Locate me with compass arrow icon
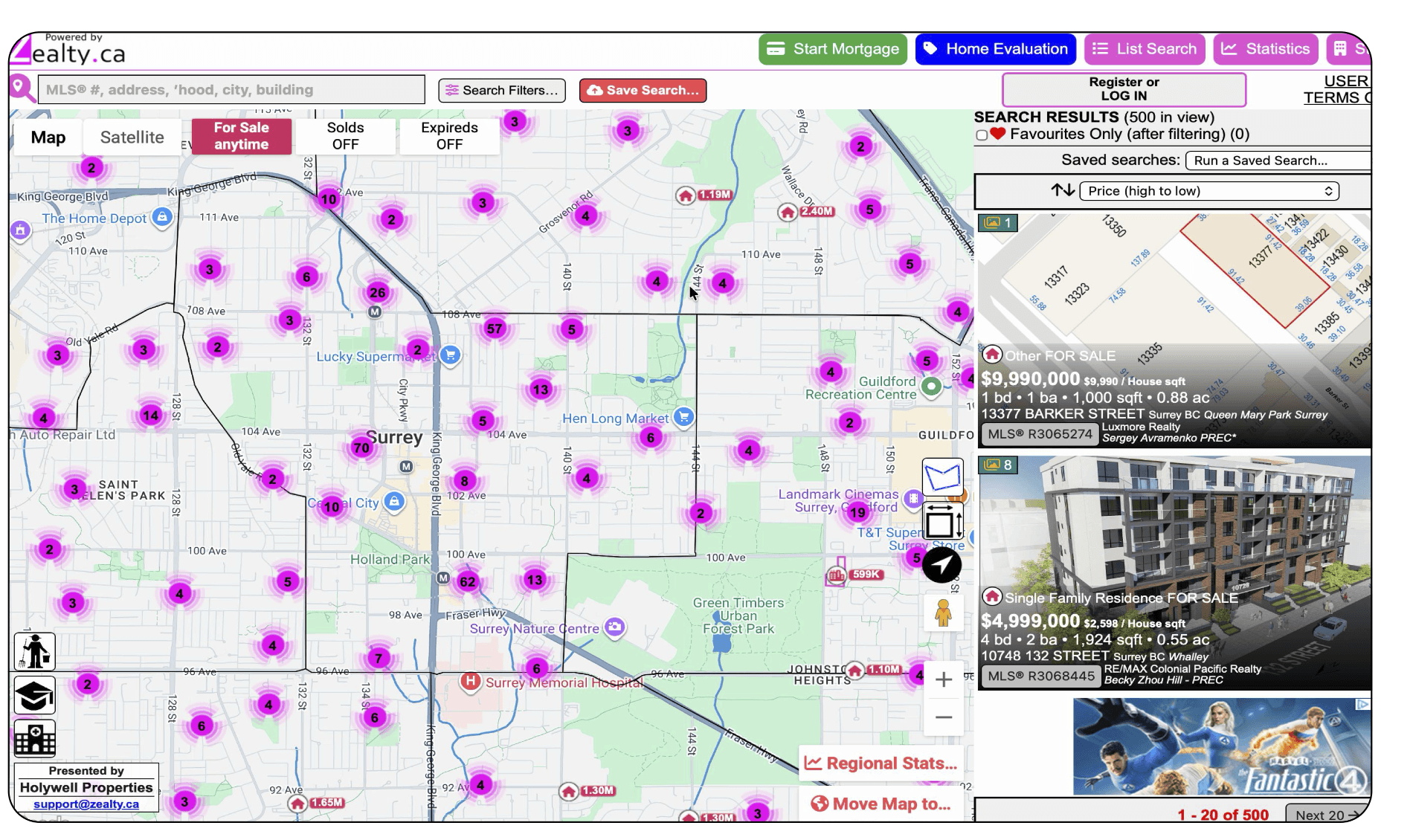1413x840 pixels. pyautogui.click(x=942, y=565)
